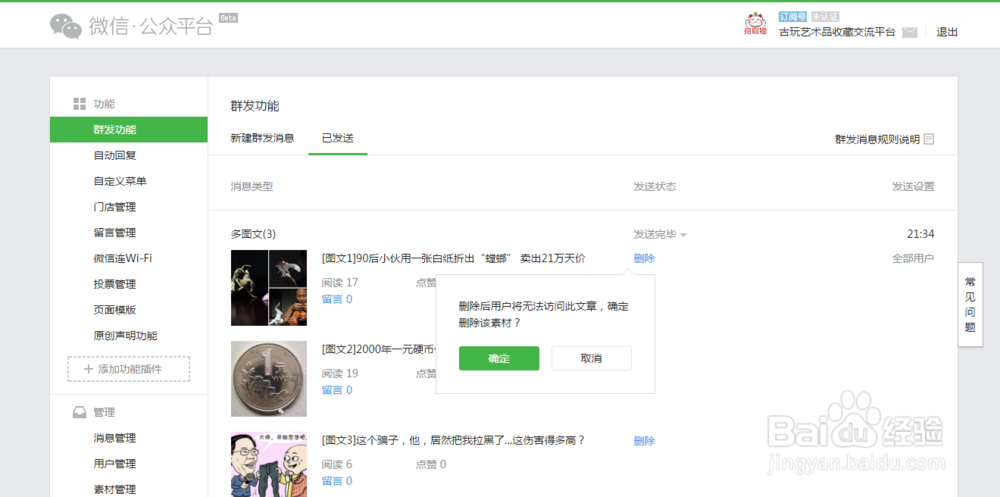The image size is (1000, 497).
Task: Switch to 新建群发消息 tab
Action: 262,138
